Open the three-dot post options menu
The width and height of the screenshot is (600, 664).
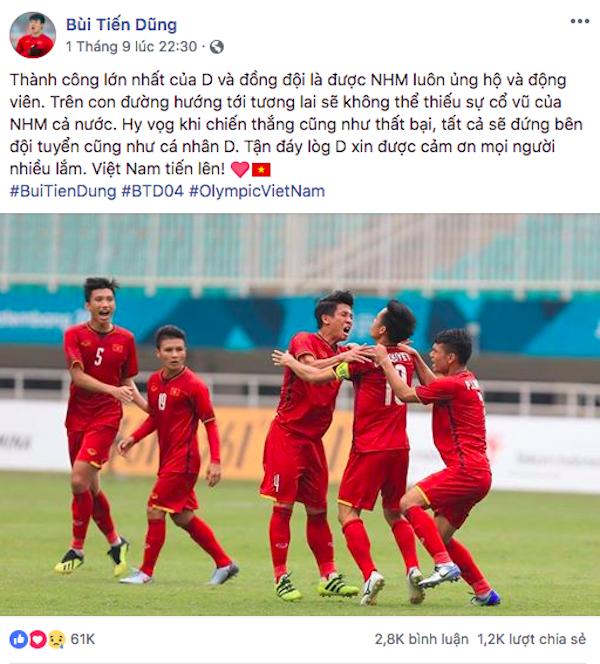click(x=579, y=21)
